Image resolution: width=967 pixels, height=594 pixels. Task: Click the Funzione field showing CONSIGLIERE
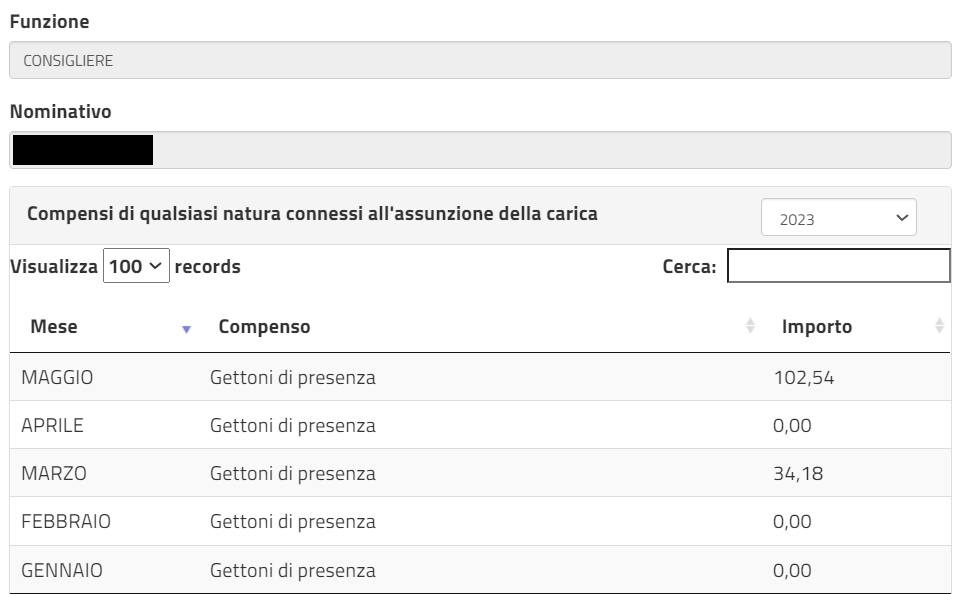(480, 60)
